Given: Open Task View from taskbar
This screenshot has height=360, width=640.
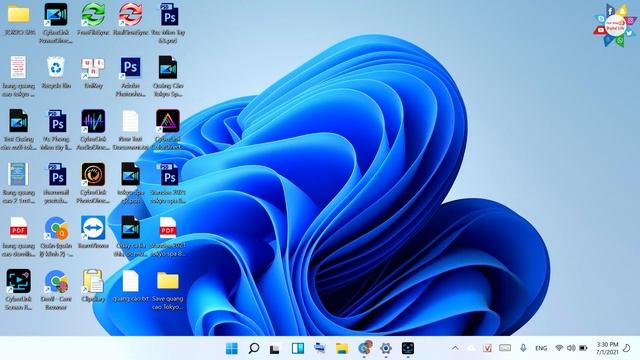Looking at the screenshot, I should tap(275, 349).
